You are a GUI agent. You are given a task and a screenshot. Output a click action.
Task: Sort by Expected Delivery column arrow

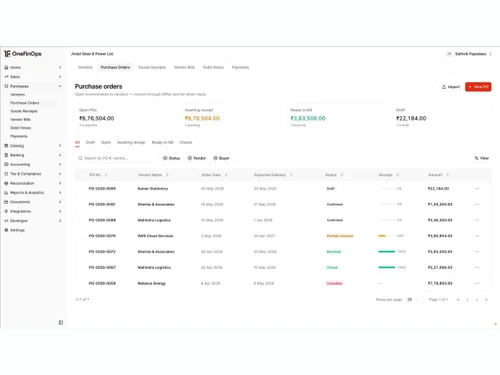click(291, 175)
